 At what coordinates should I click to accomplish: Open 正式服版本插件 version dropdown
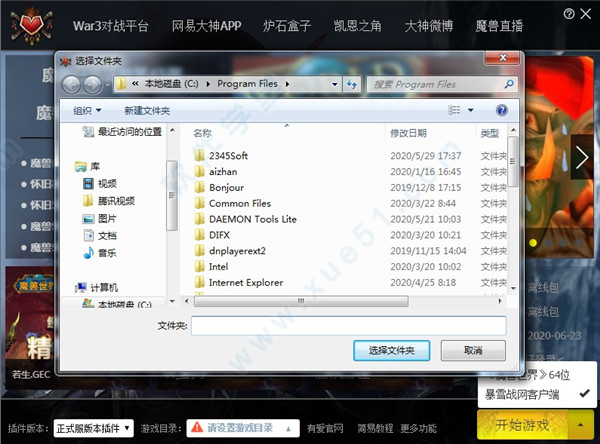[x=94, y=428]
